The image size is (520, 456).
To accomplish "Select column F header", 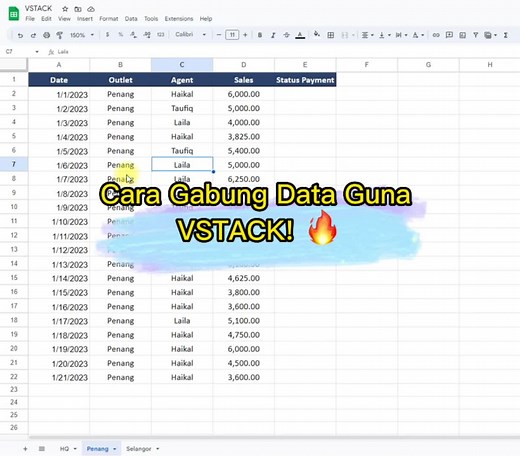I will point(367,65).
